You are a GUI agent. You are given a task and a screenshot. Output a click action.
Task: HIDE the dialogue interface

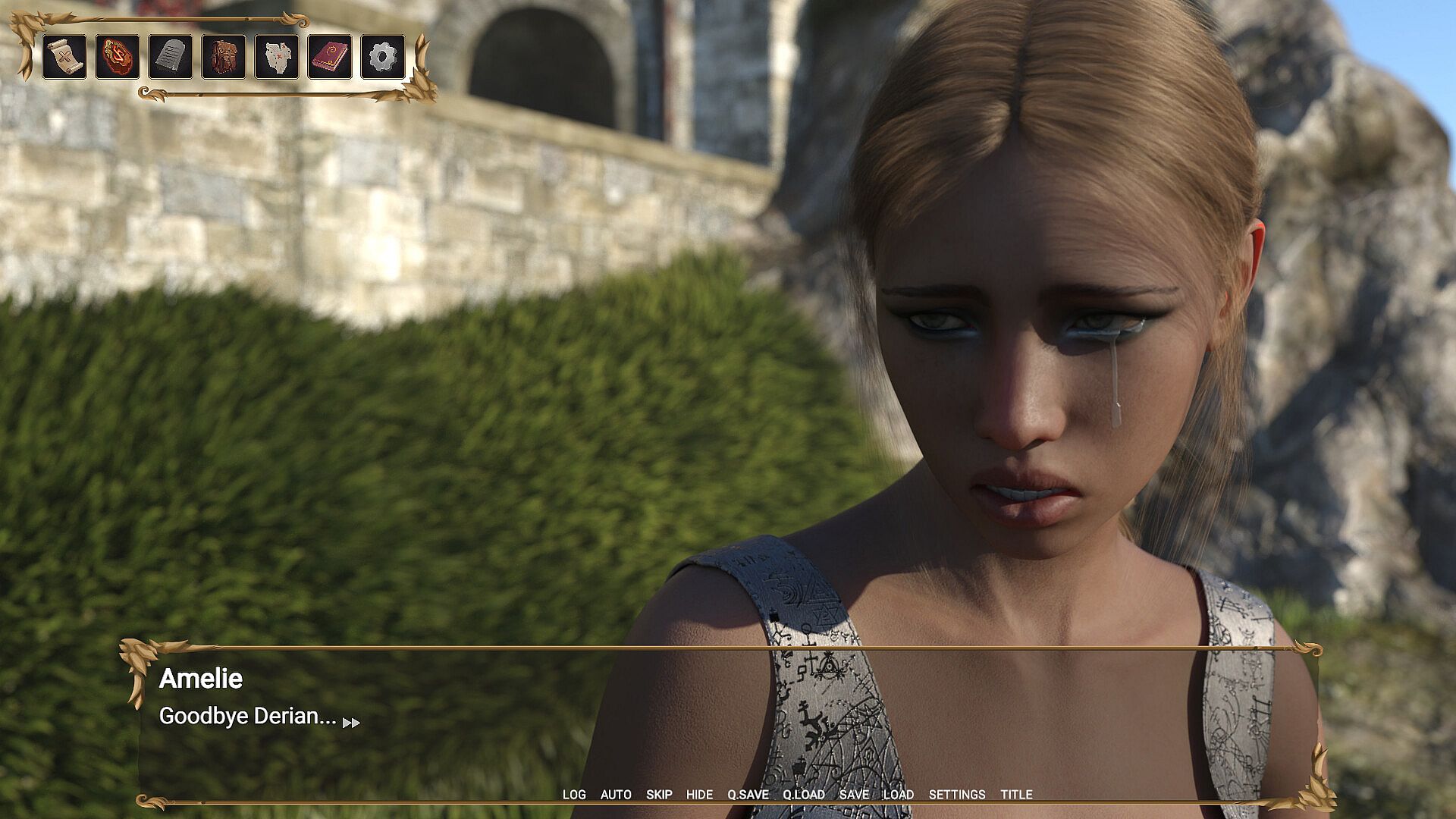(699, 795)
